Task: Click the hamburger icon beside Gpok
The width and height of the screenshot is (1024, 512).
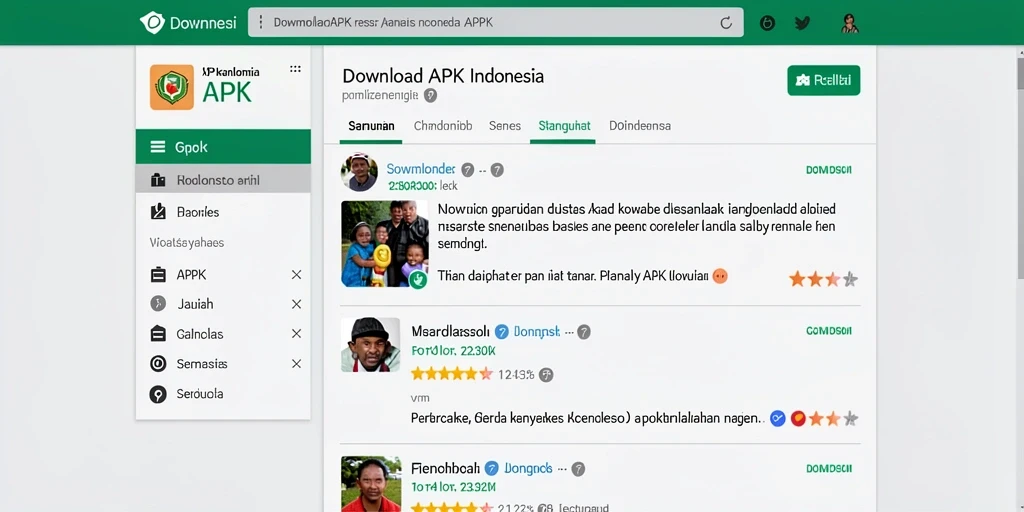Action: pos(157,147)
